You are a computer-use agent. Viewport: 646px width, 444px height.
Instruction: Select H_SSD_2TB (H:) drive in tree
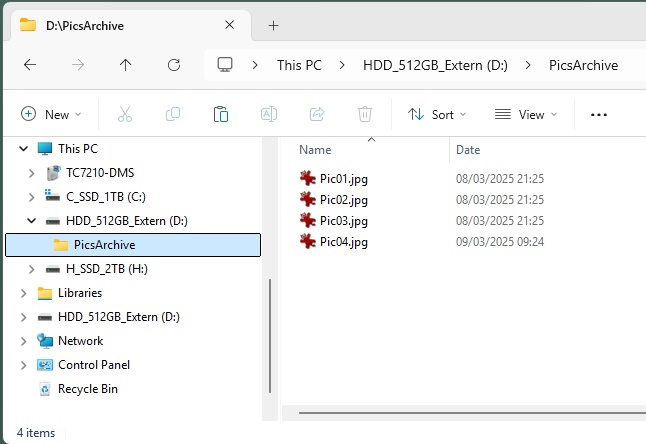[107, 269]
